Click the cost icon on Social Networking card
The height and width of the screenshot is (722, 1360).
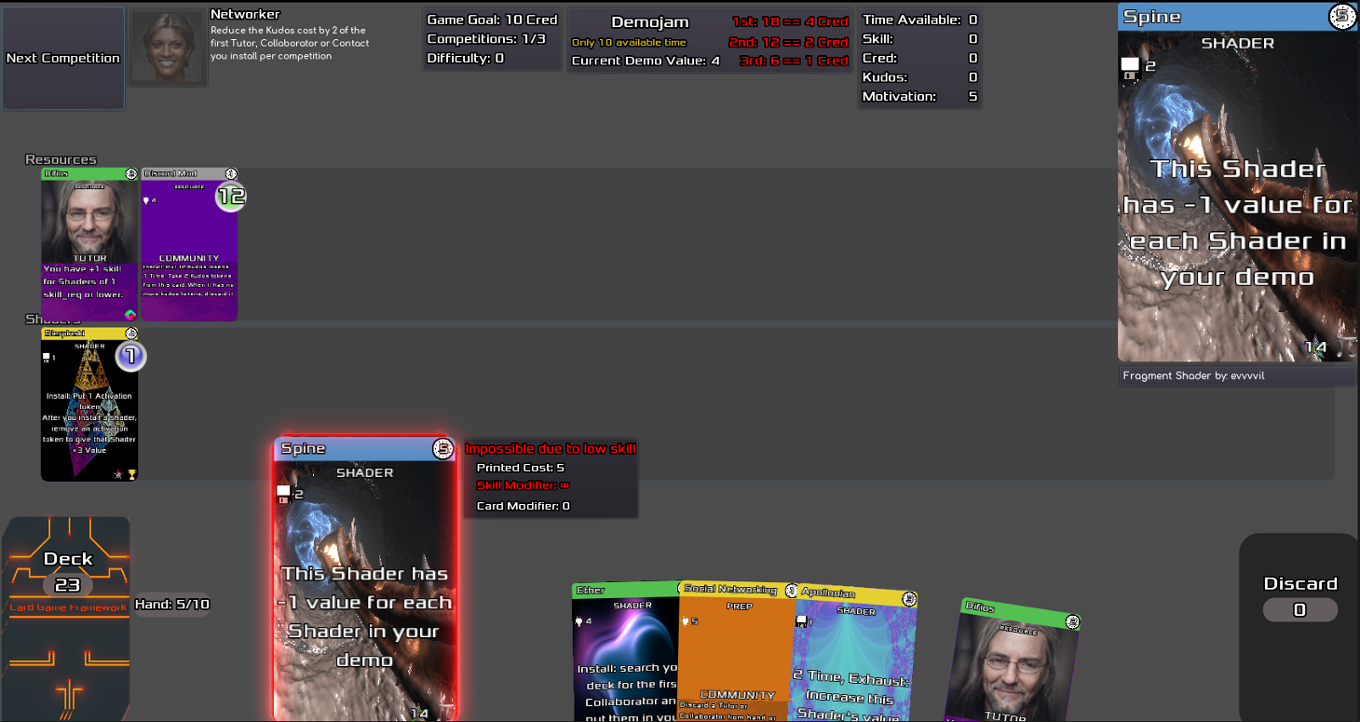(791, 591)
